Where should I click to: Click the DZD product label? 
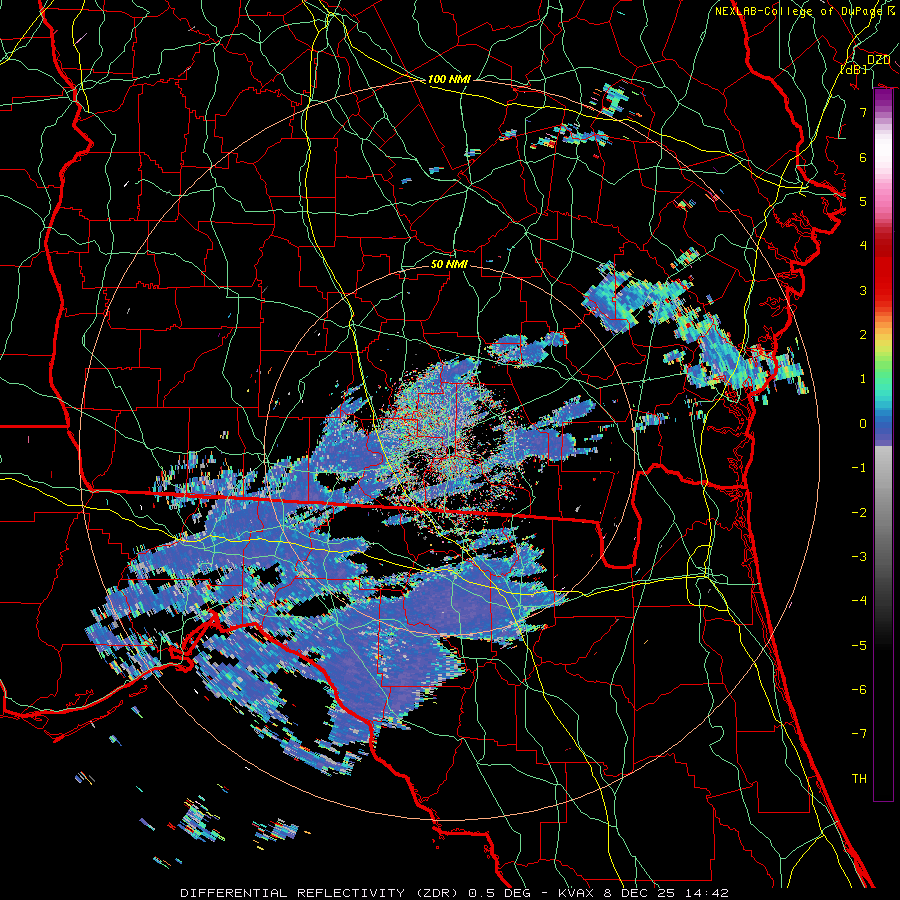point(878,60)
